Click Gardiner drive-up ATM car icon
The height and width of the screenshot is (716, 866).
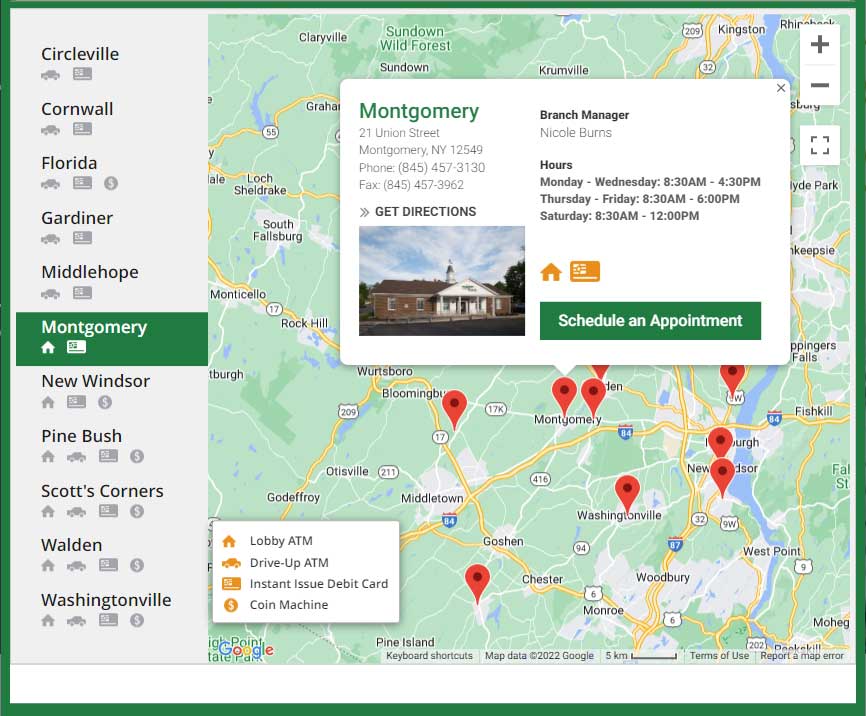pyautogui.click(x=50, y=238)
